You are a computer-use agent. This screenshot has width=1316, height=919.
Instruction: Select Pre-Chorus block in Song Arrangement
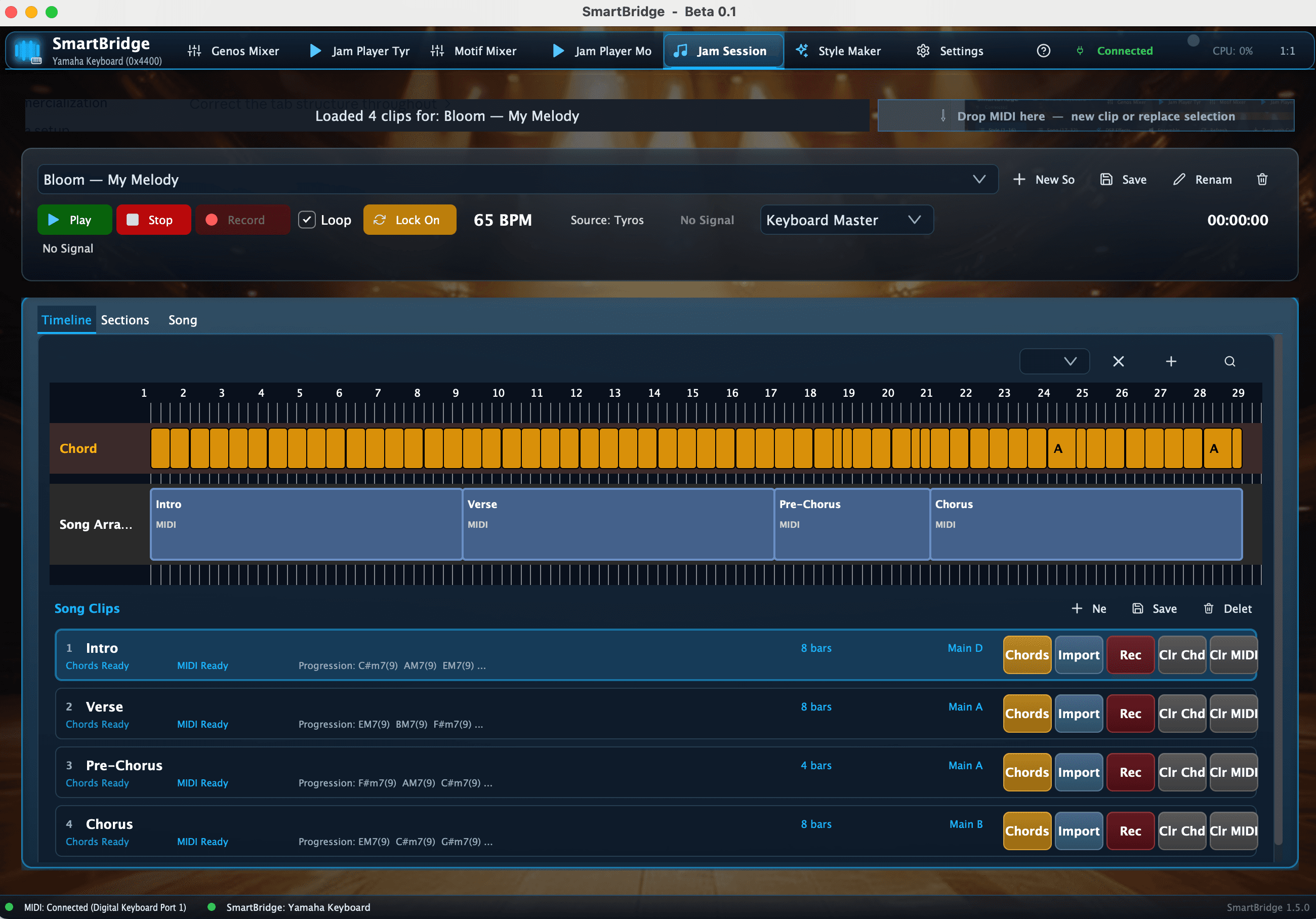click(852, 524)
